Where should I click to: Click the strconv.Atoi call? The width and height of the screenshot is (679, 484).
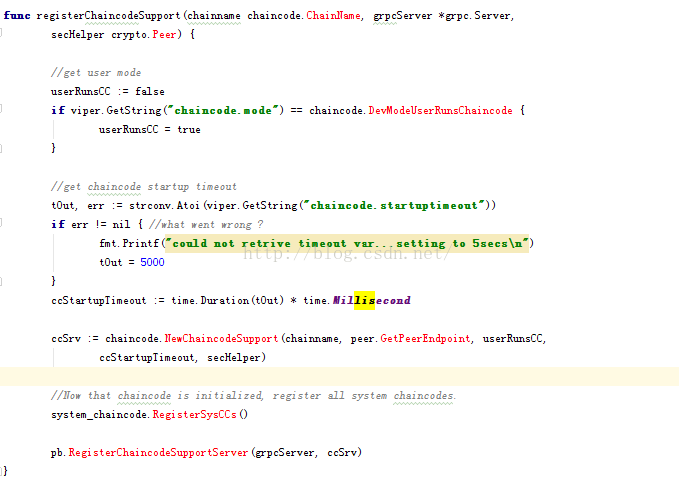(164, 205)
